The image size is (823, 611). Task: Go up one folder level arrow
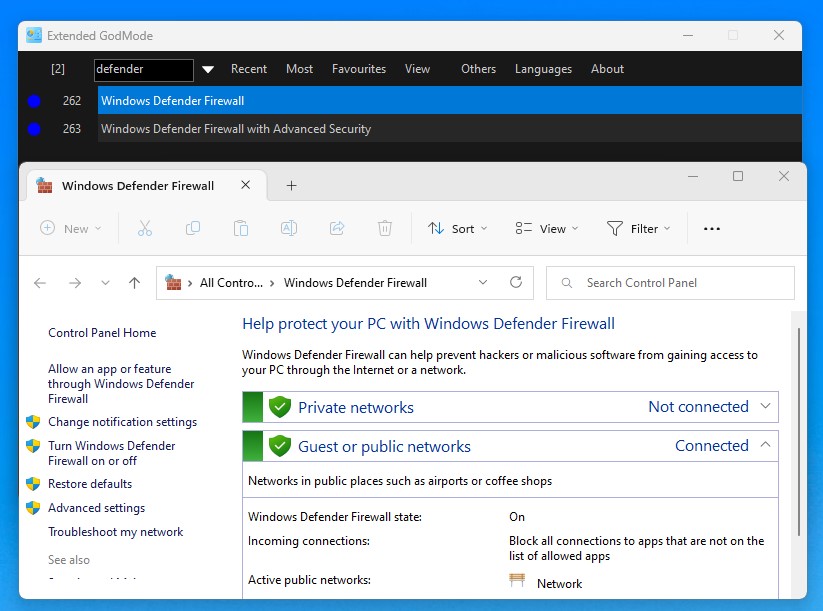134,283
